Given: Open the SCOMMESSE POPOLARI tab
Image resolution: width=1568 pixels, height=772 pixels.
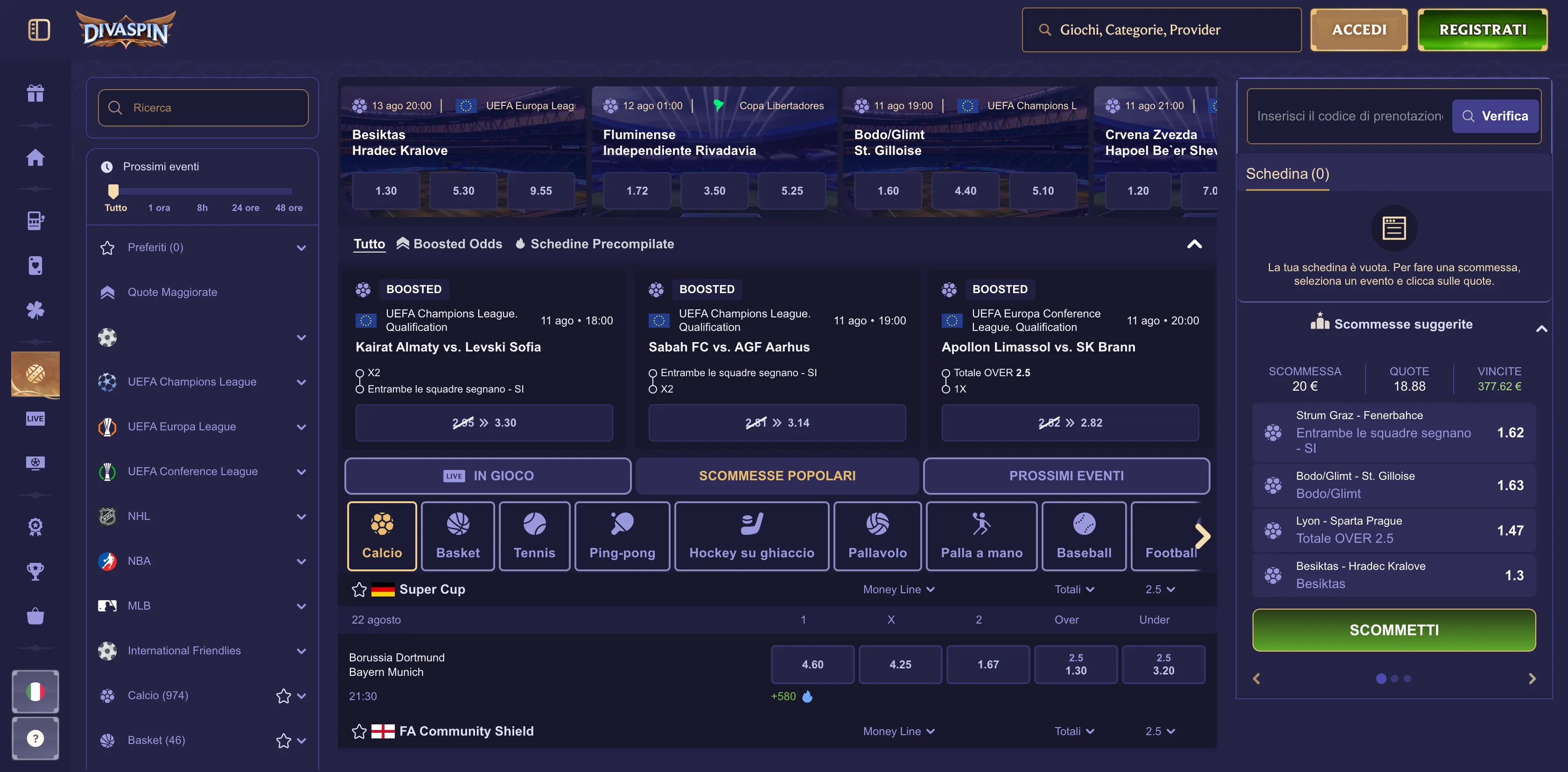Looking at the screenshot, I should coord(777,476).
